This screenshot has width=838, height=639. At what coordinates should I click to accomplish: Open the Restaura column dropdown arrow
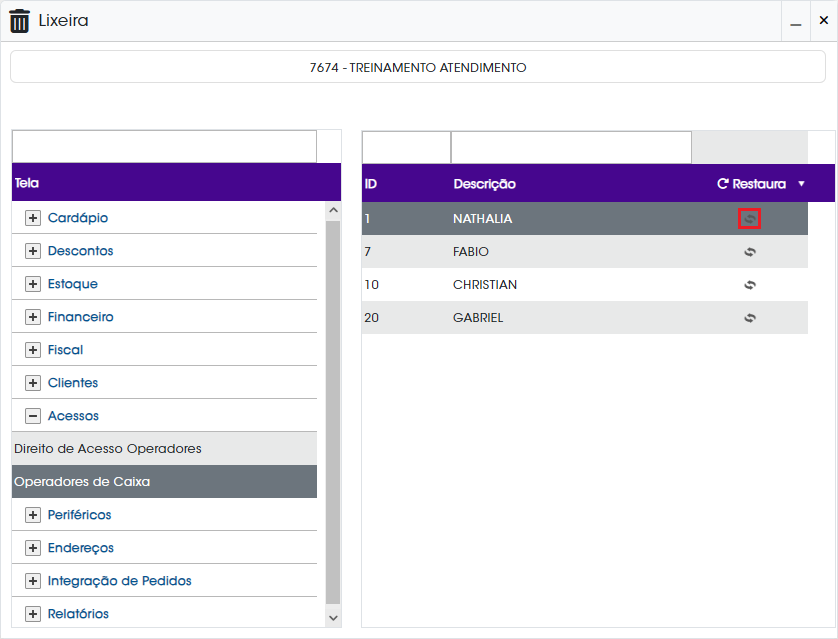801,184
